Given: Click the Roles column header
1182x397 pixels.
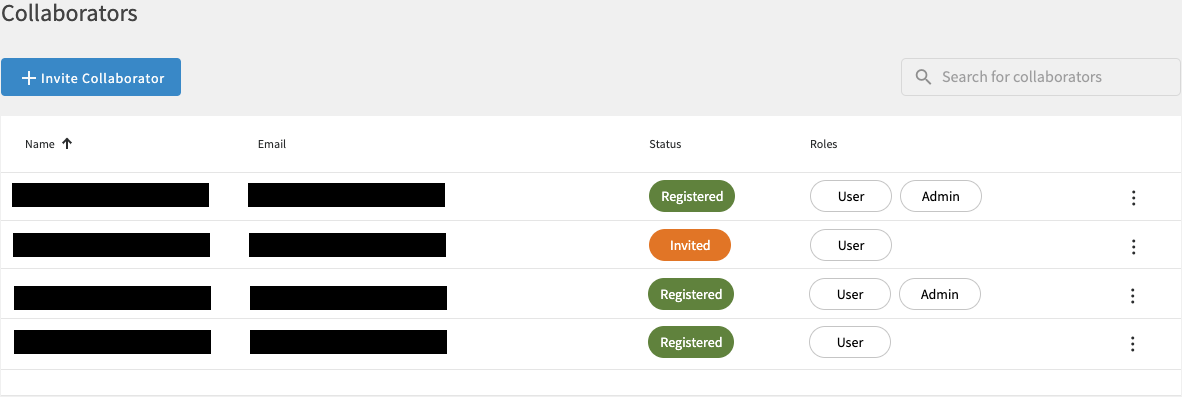Looking at the screenshot, I should point(823,144).
